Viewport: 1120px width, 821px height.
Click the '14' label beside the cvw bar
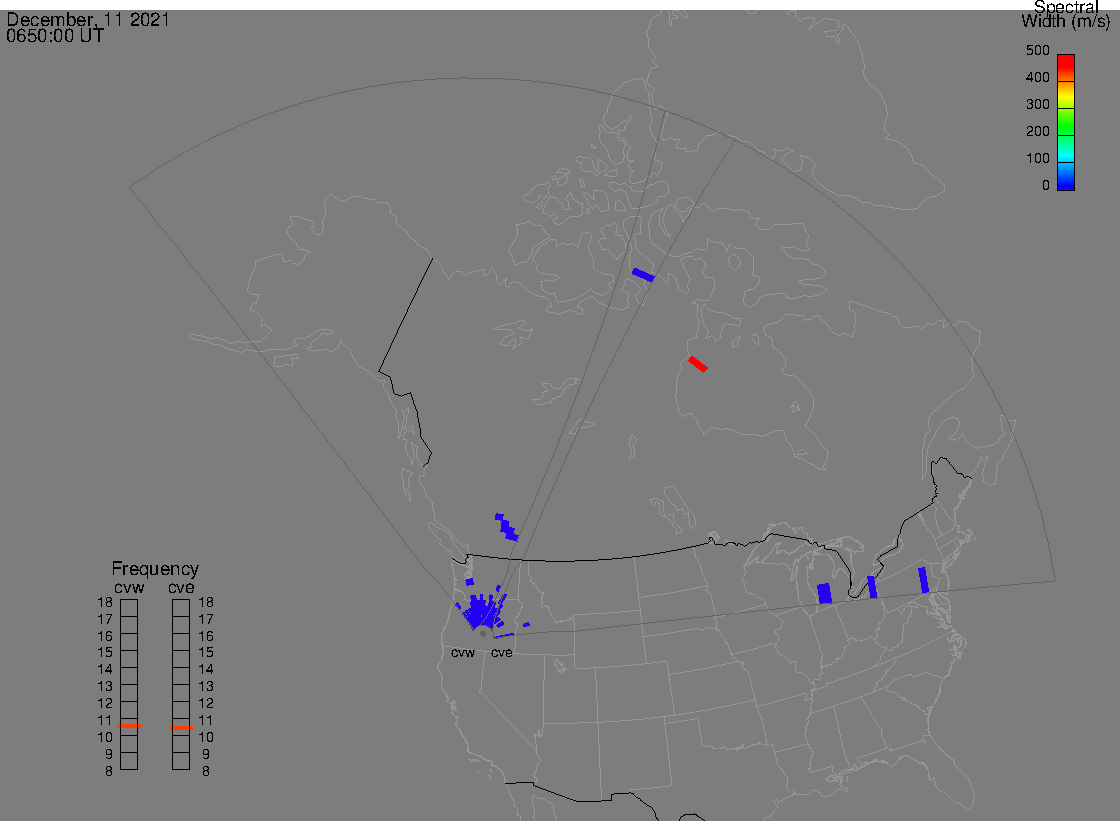[105, 670]
